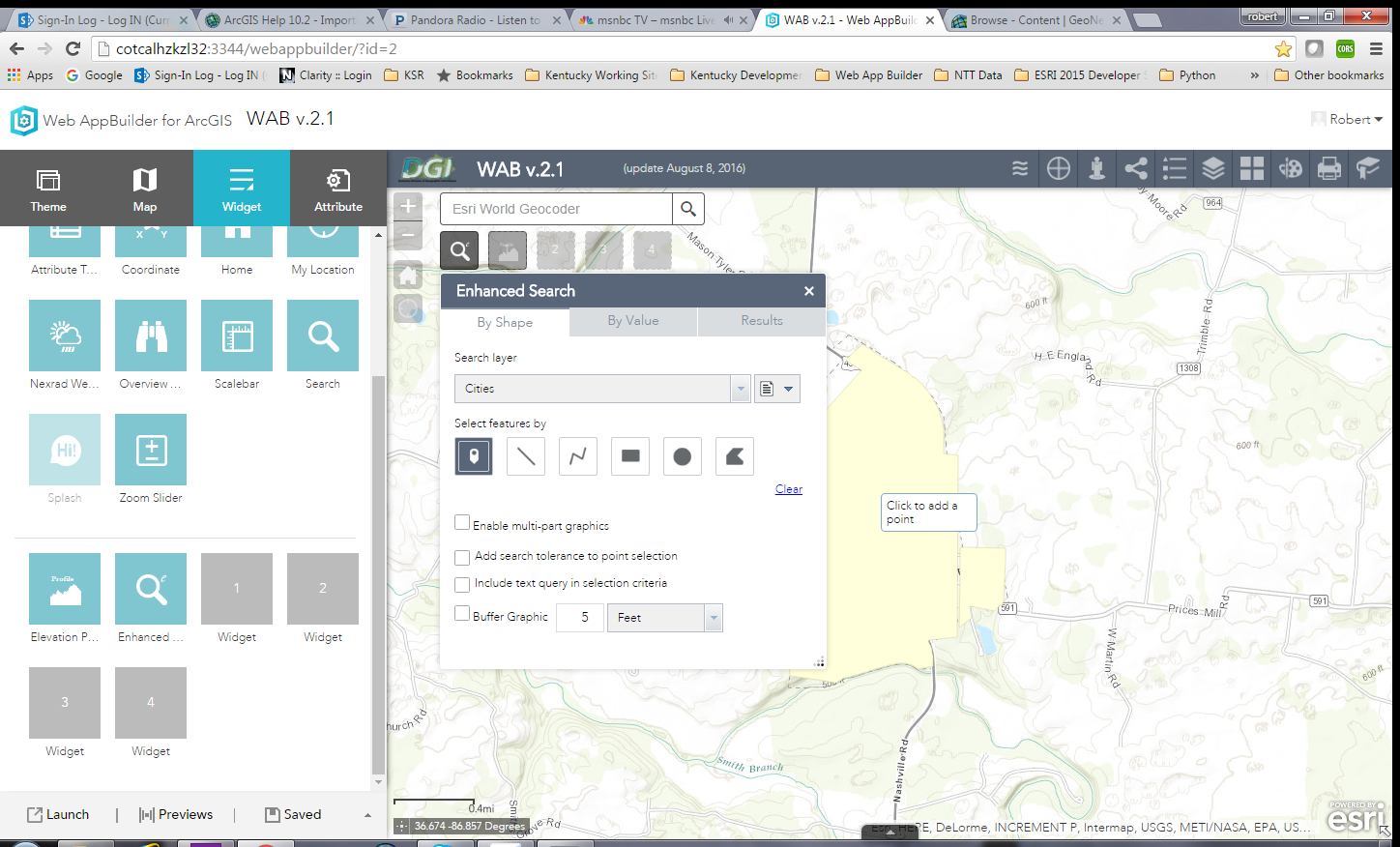This screenshot has width=1400, height=847.
Task: Open the Share widget in the map header
Action: 1136,168
